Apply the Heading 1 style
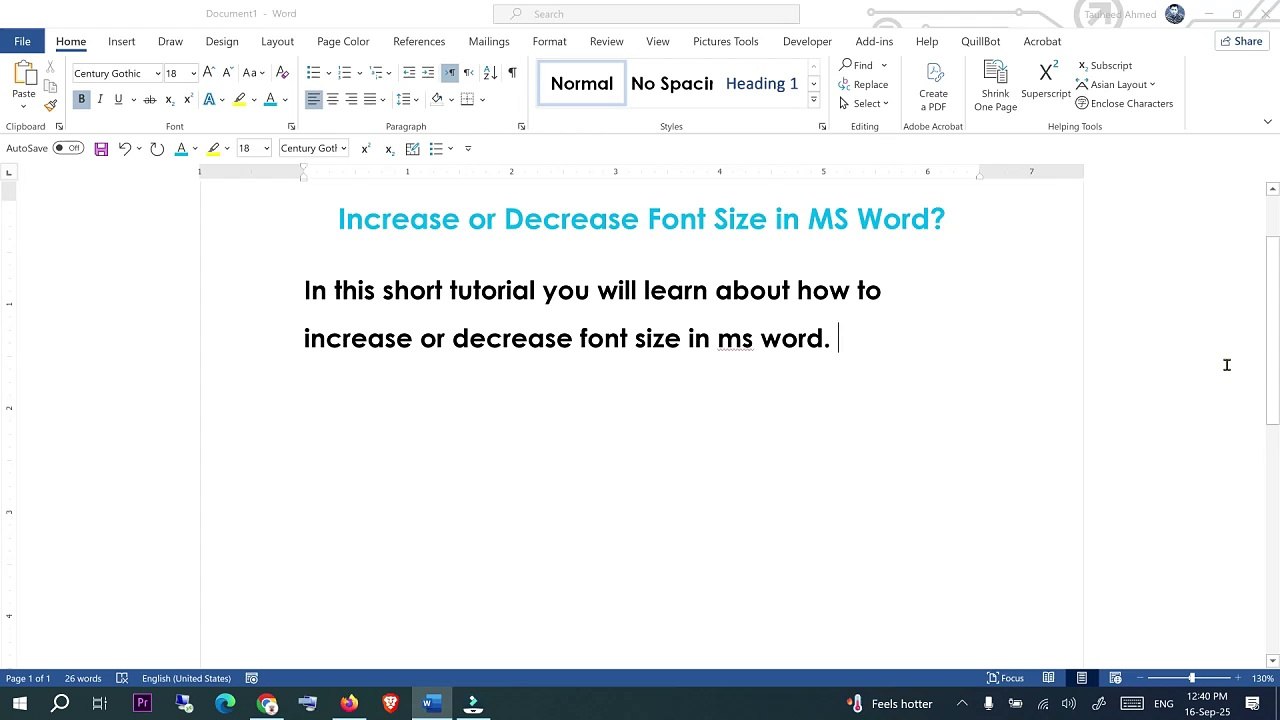Image resolution: width=1280 pixels, height=720 pixels. pyautogui.click(x=762, y=84)
